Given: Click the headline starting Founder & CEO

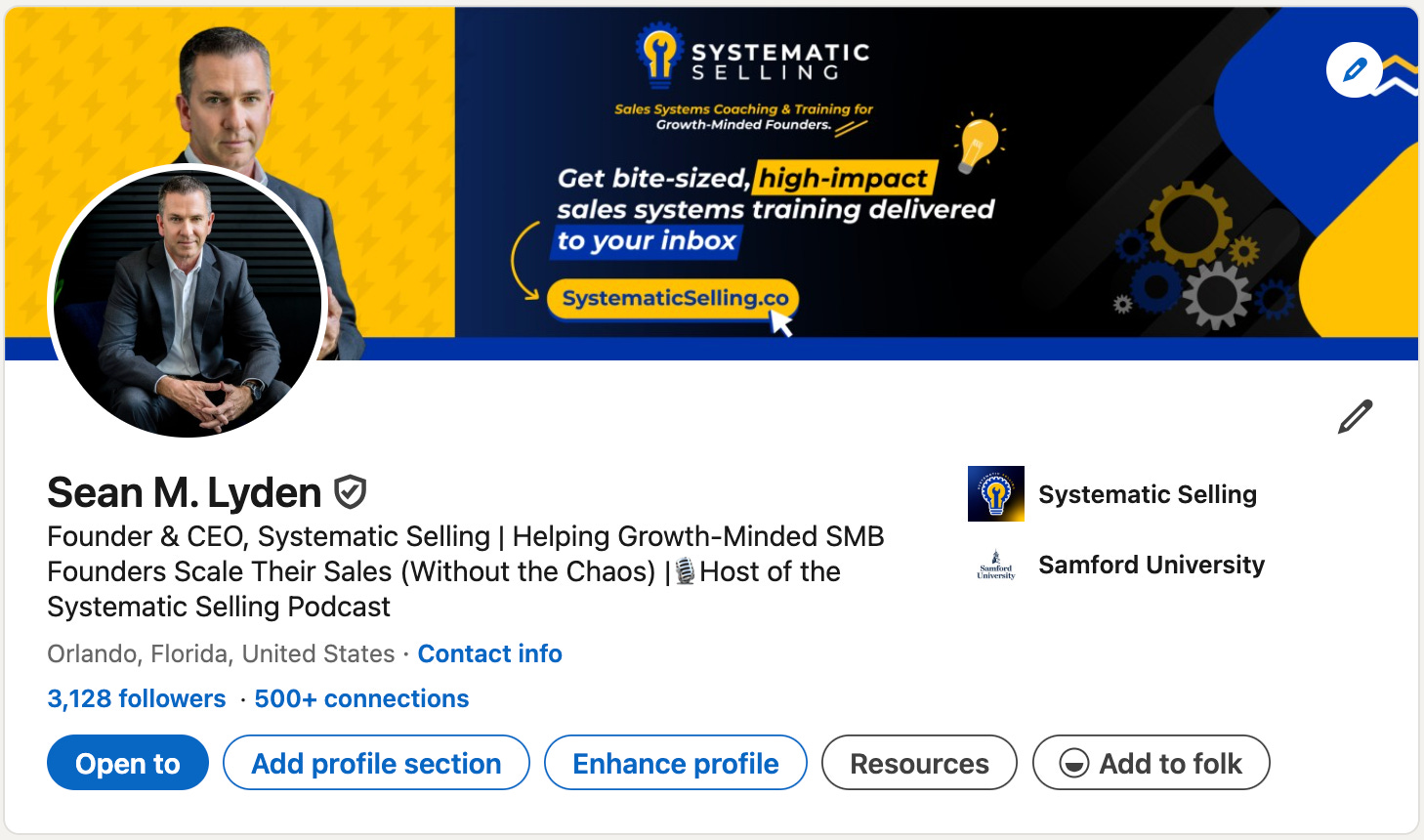Looking at the screenshot, I should 465,571.
